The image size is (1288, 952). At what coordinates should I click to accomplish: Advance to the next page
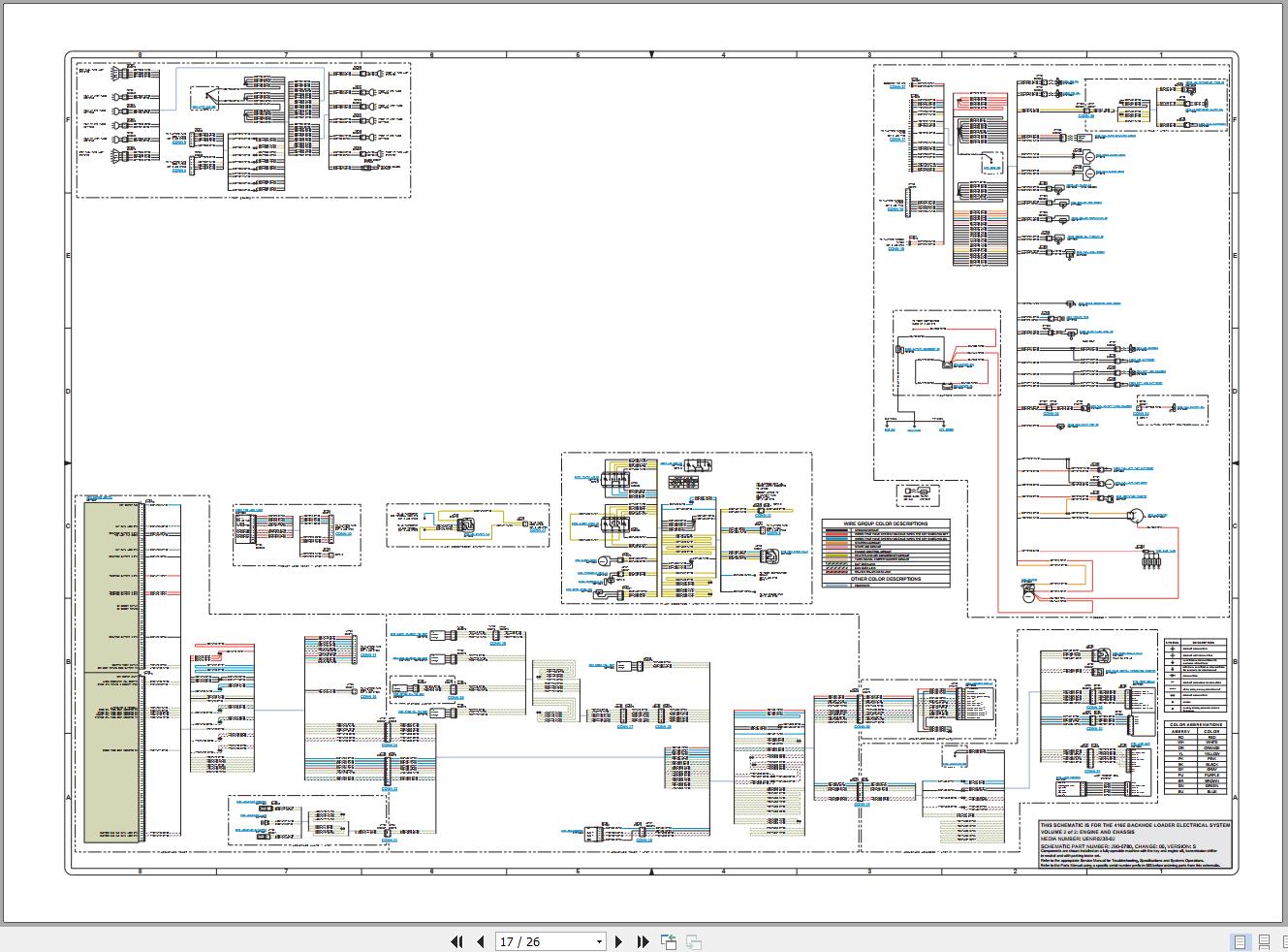pyautogui.click(x=619, y=941)
